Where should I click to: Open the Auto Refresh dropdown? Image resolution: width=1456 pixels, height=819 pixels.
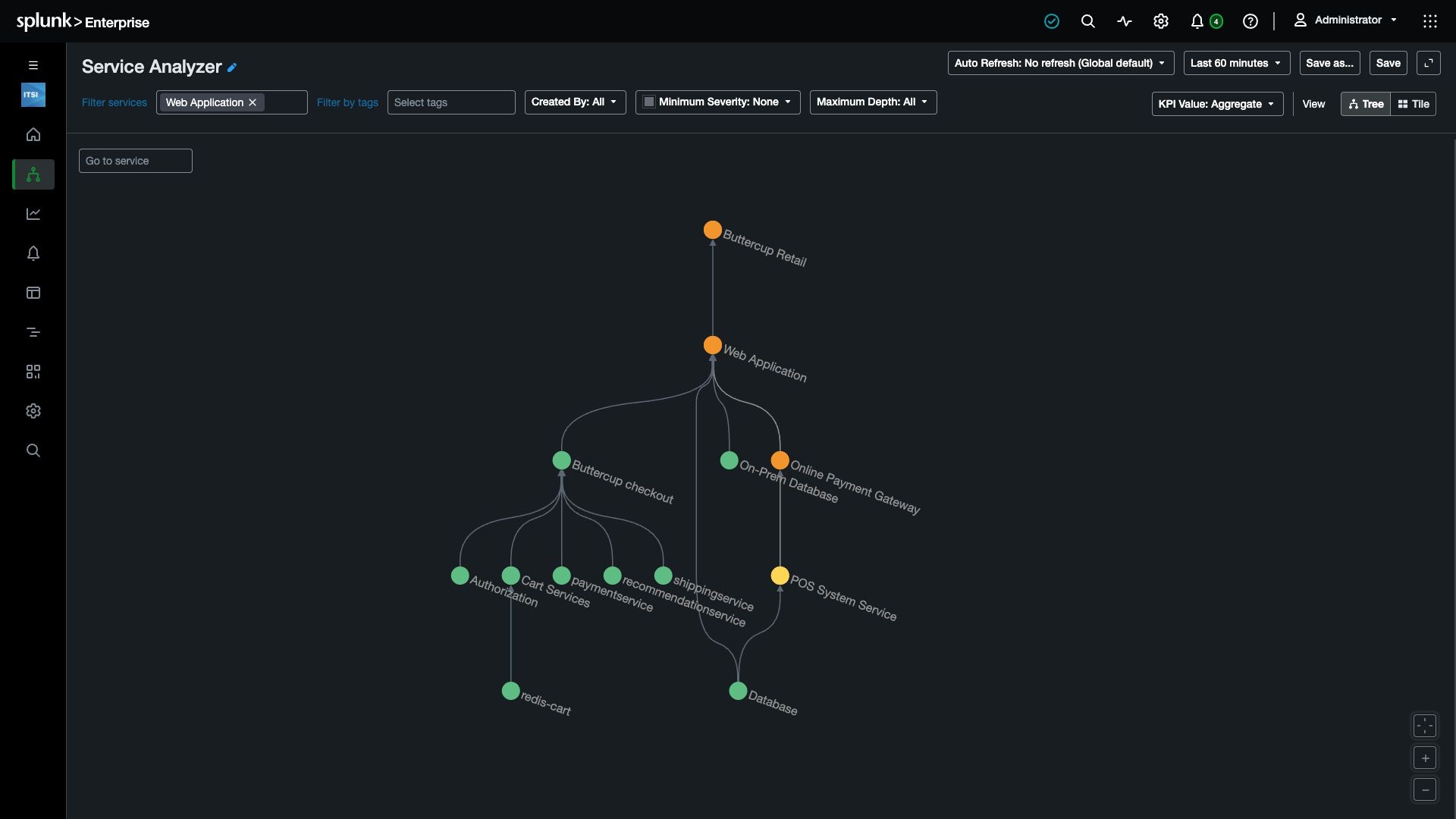tap(1061, 63)
